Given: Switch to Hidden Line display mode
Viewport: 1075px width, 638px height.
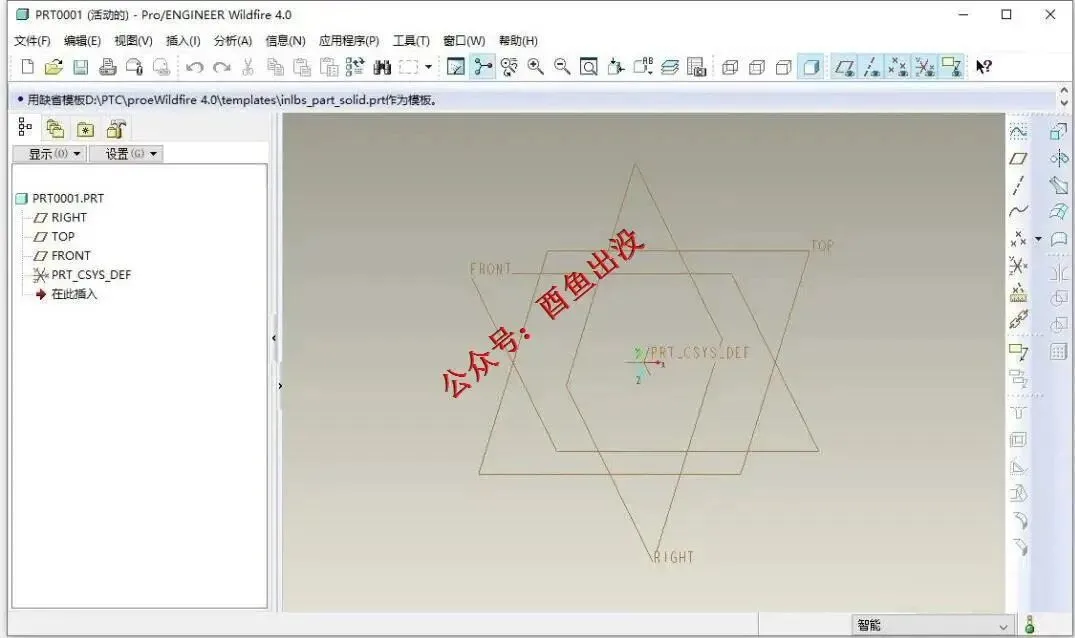Looking at the screenshot, I should coord(757,67).
